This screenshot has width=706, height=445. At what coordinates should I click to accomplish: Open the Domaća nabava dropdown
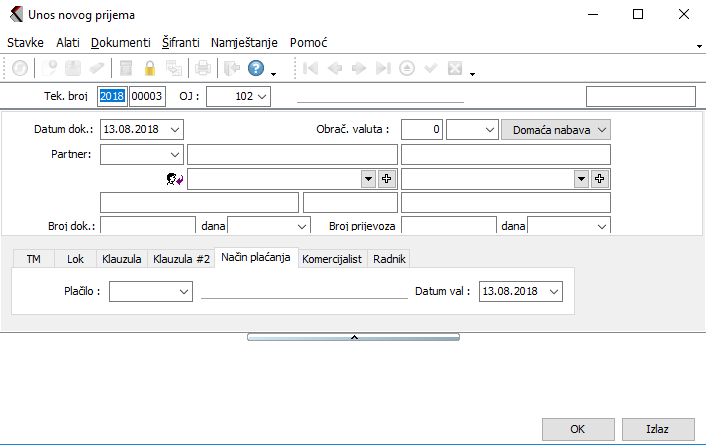click(x=601, y=129)
